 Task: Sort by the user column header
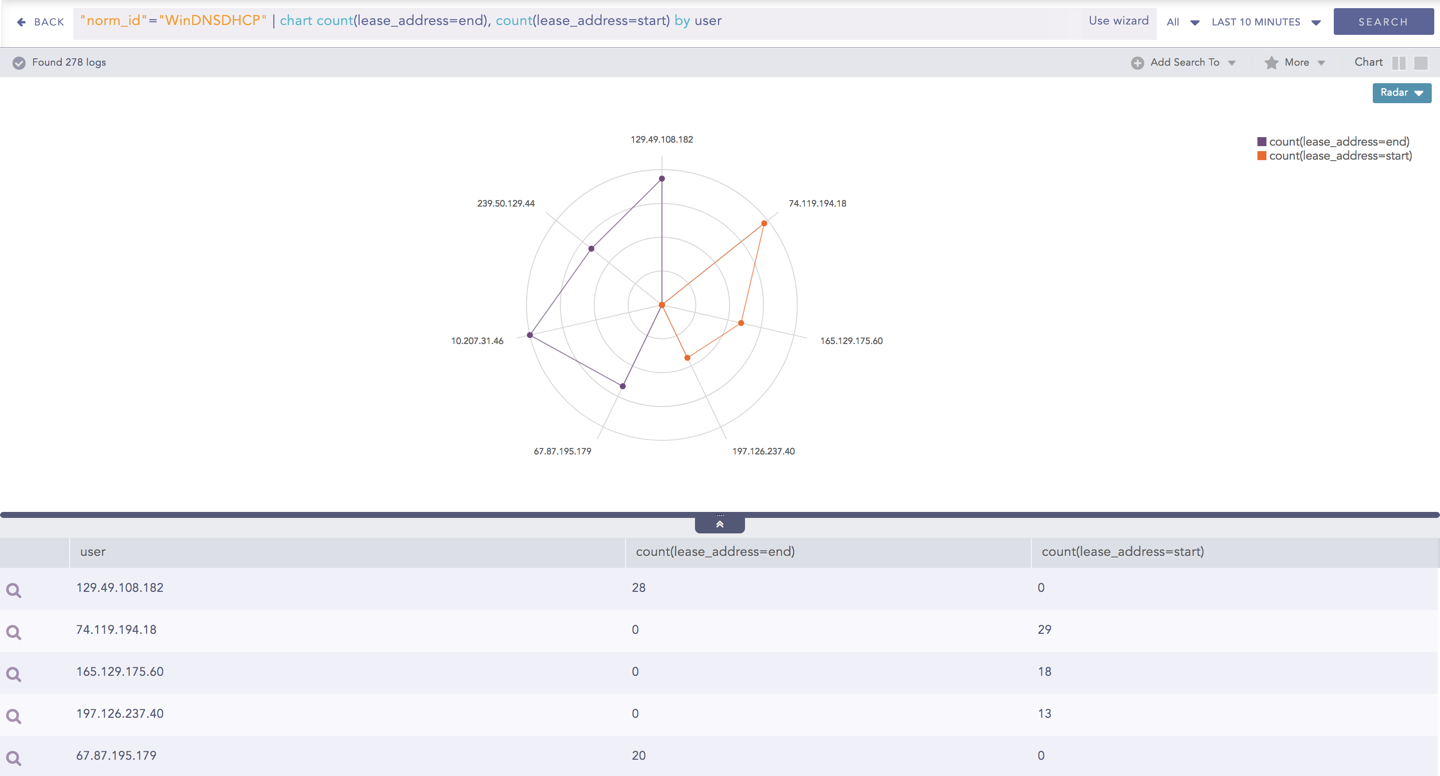pyautogui.click(x=93, y=552)
